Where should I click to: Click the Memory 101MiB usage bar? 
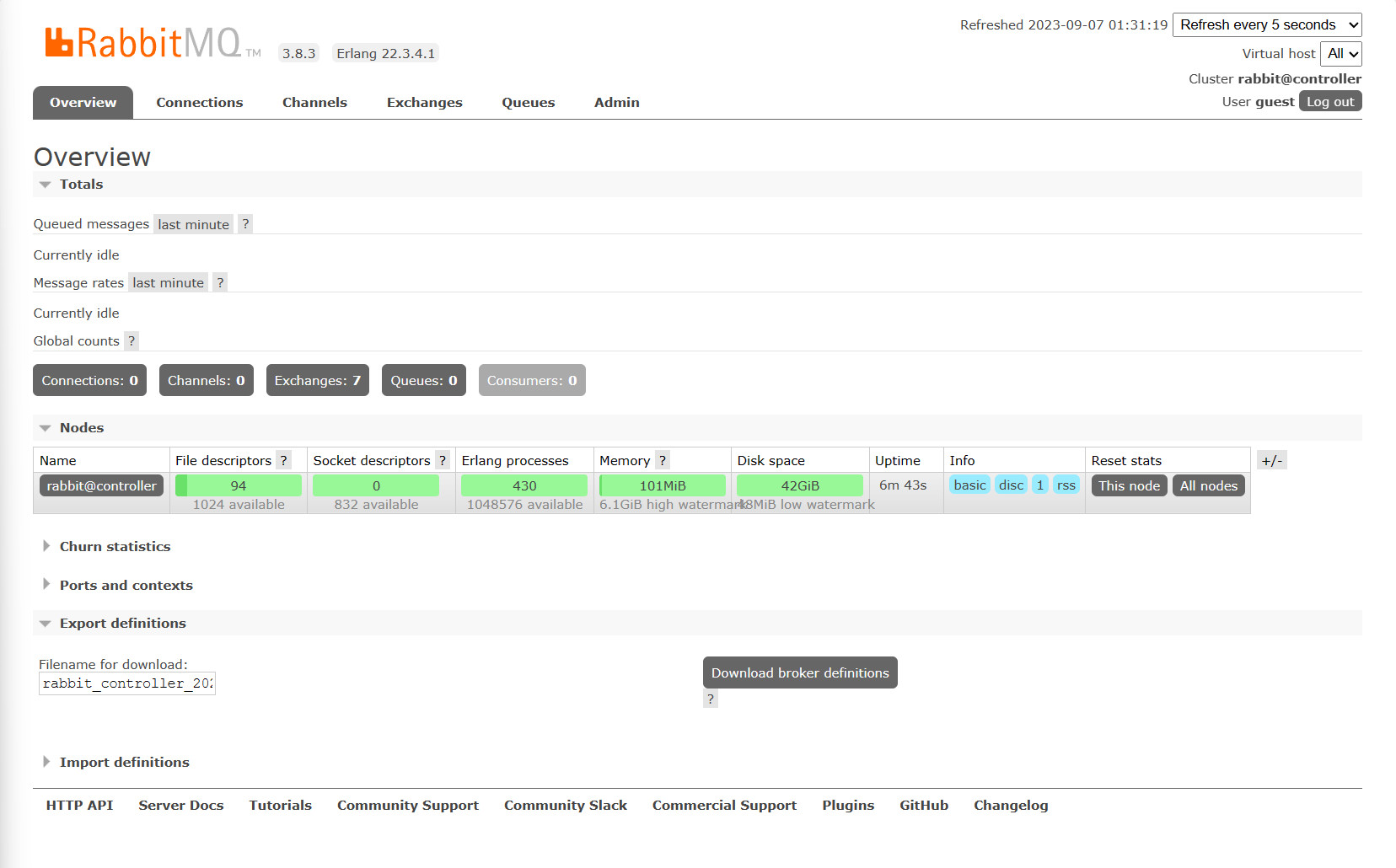[663, 485]
